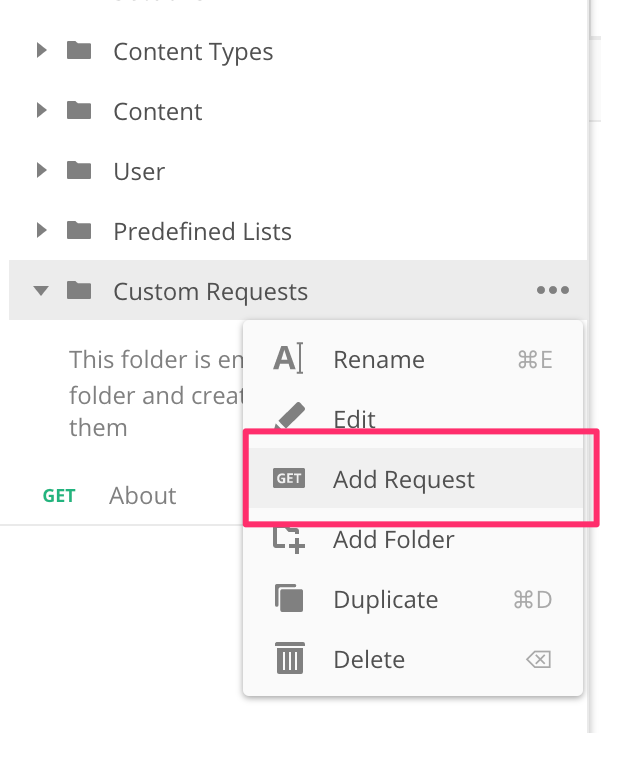Viewport: 642px width, 774px height.
Task: Select the Predefined Lists folder label
Action: pos(202,231)
